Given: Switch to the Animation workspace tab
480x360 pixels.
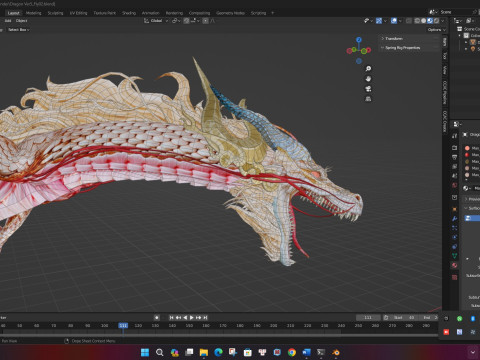Looking at the screenshot, I should pyautogui.click(x=150, y=13).
